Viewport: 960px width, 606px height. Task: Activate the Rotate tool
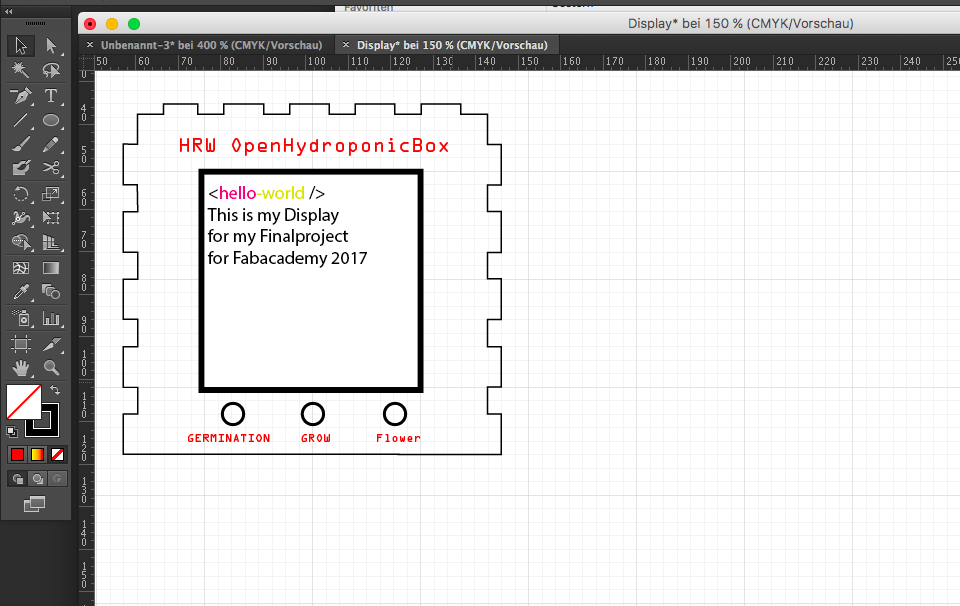pyautogui.click(x=20, y=194)
